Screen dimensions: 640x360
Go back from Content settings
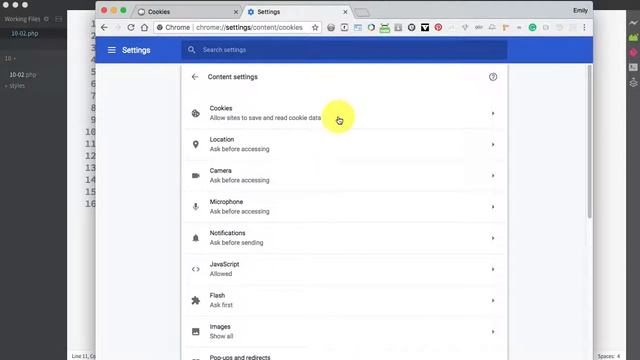click(x=195, y=77)
